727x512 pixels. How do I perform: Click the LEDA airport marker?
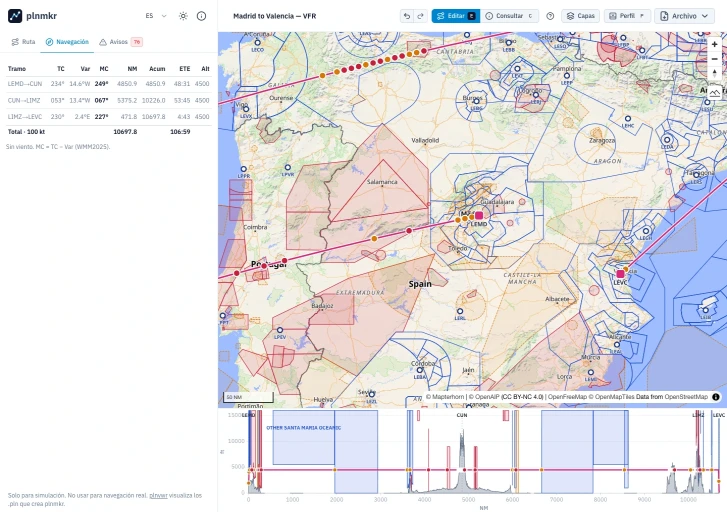coord(667,140)
